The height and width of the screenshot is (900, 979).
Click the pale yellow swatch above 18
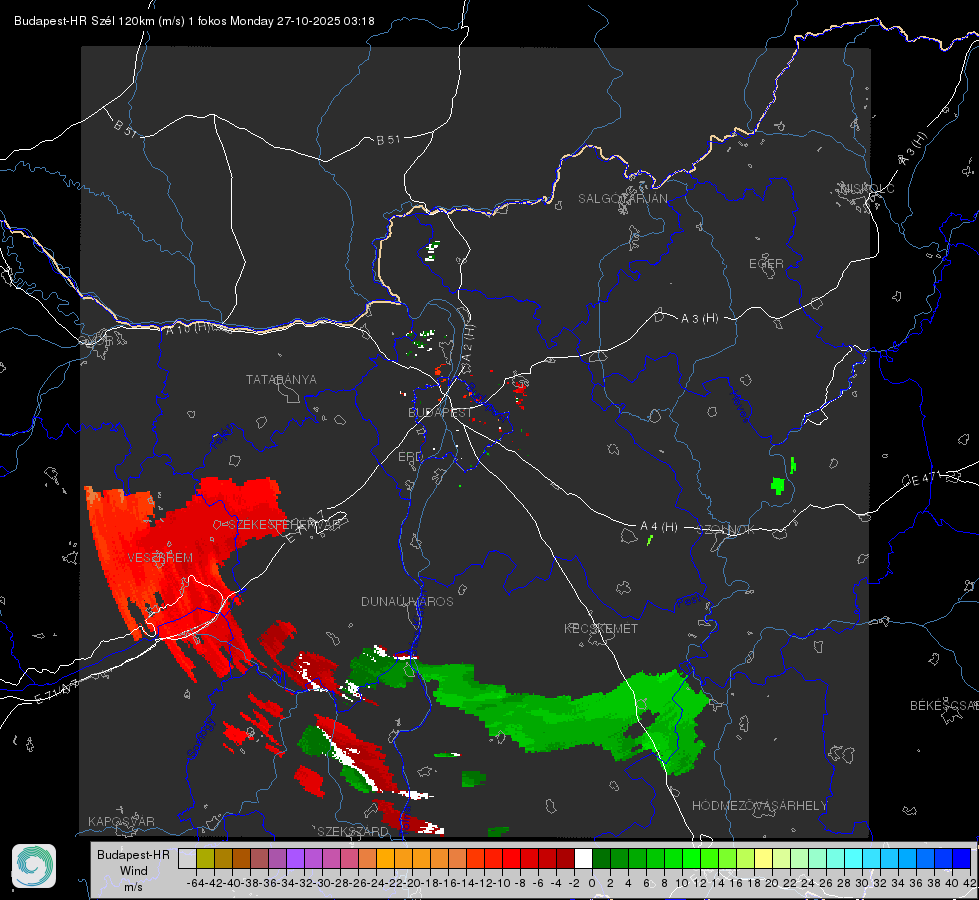764,858
